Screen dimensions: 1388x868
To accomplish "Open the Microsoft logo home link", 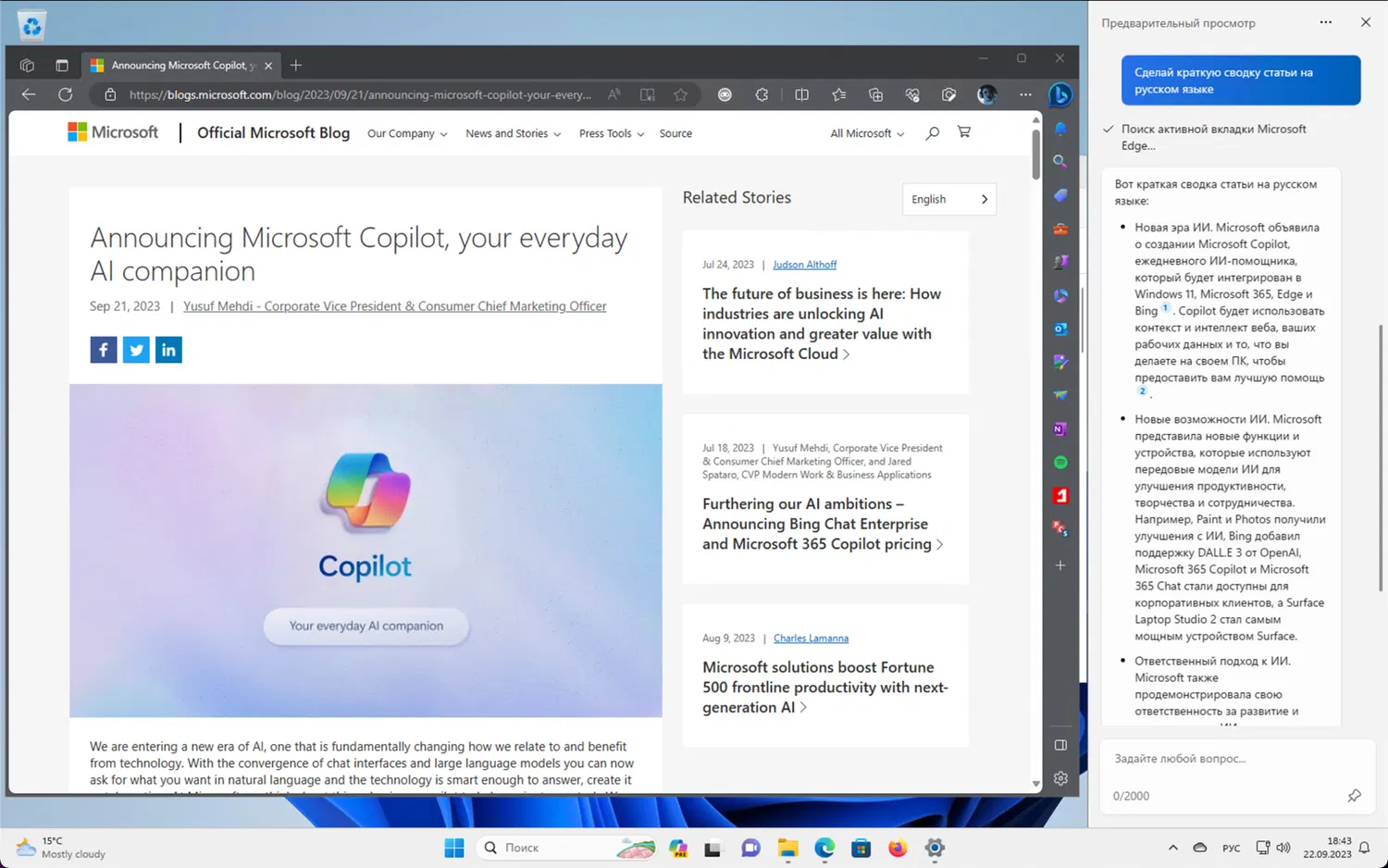I will point(113,132).
